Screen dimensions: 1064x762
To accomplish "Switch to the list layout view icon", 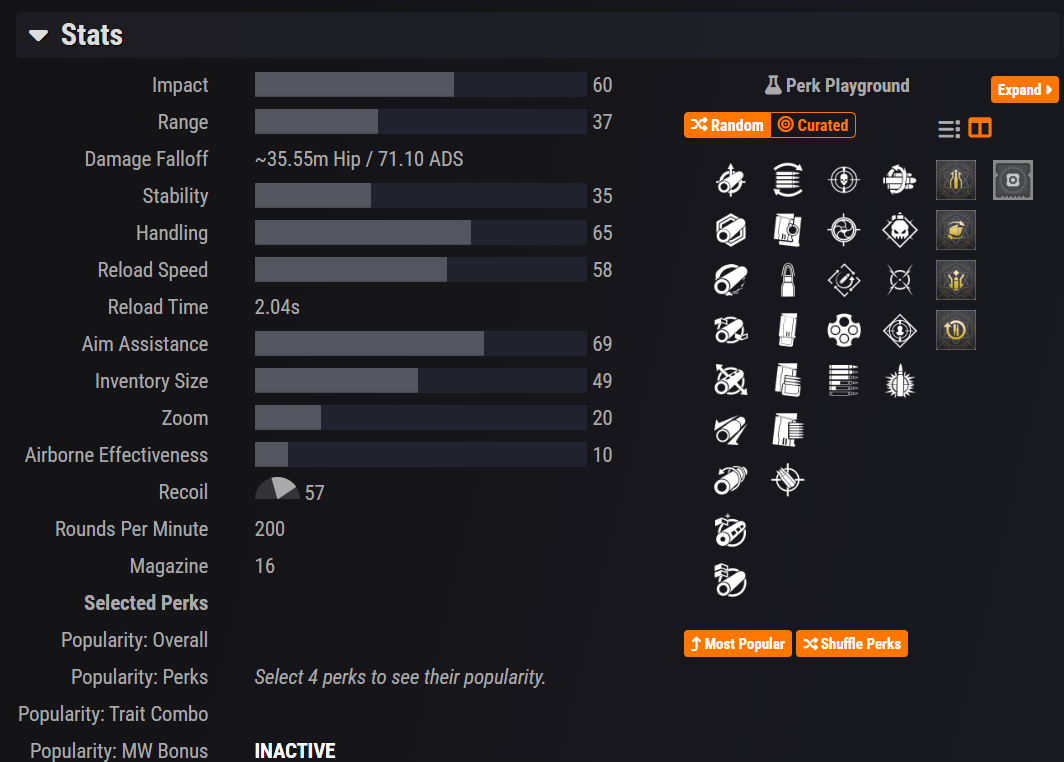I will coord(948,128).
